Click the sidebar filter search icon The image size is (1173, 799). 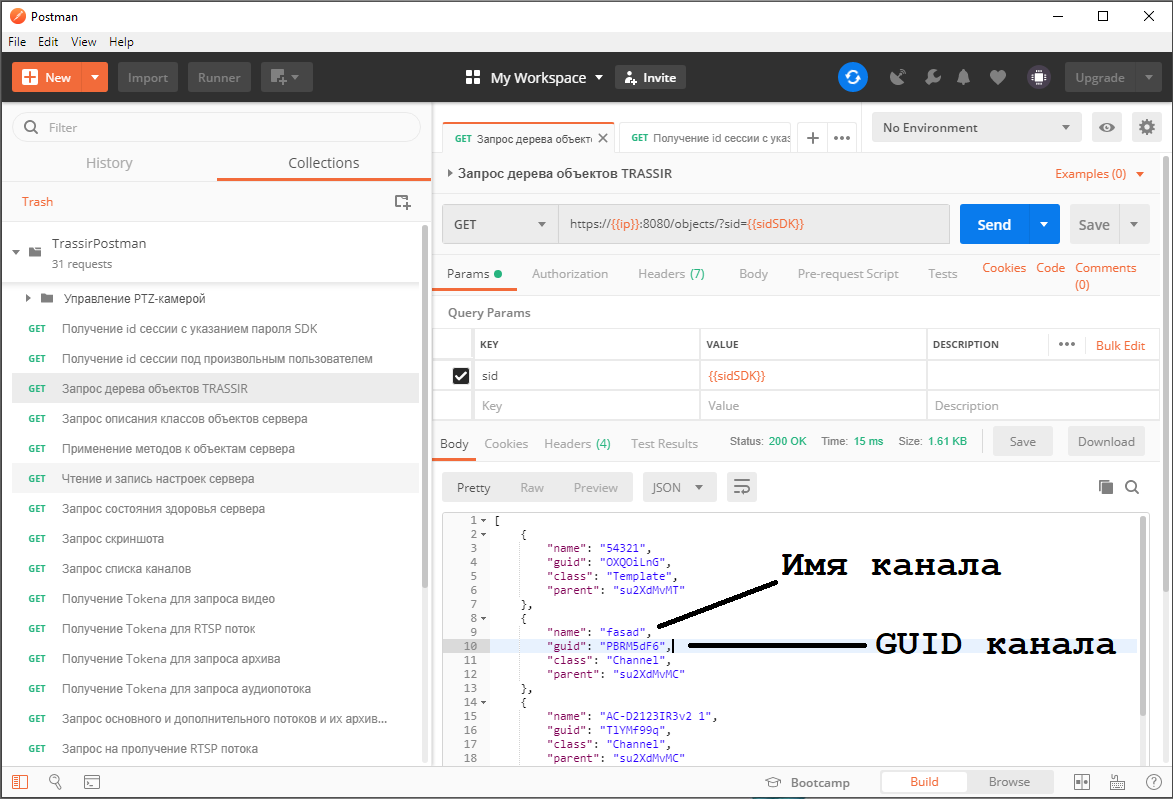(x=31, y=127)
